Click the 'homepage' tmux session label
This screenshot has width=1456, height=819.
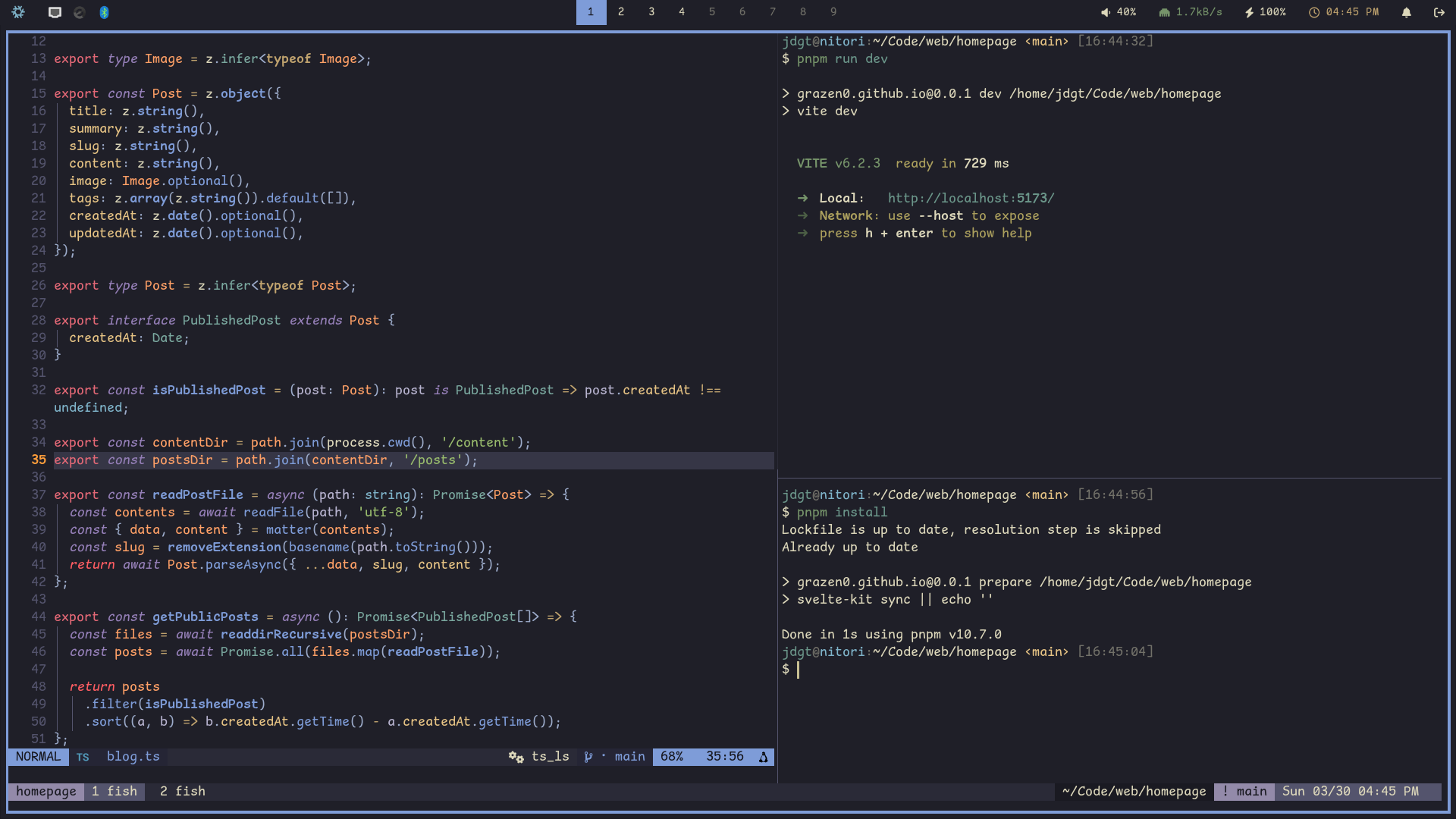[46, 791]
